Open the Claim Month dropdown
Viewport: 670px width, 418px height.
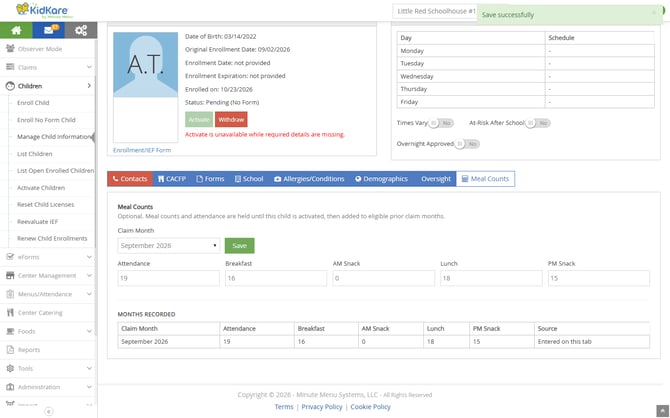[168, 245]
